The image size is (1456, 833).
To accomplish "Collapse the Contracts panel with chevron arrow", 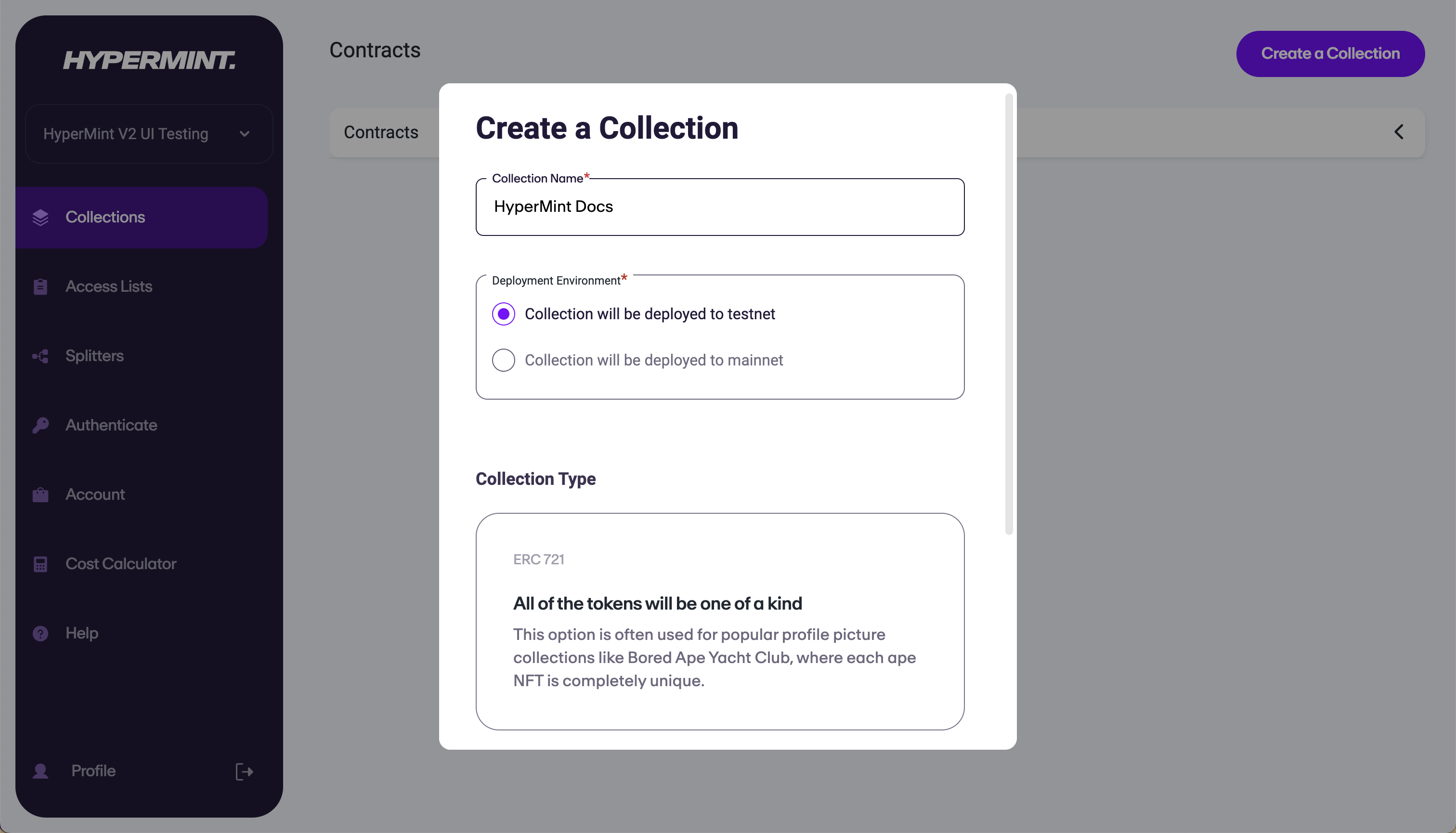I will point(1399,132).
